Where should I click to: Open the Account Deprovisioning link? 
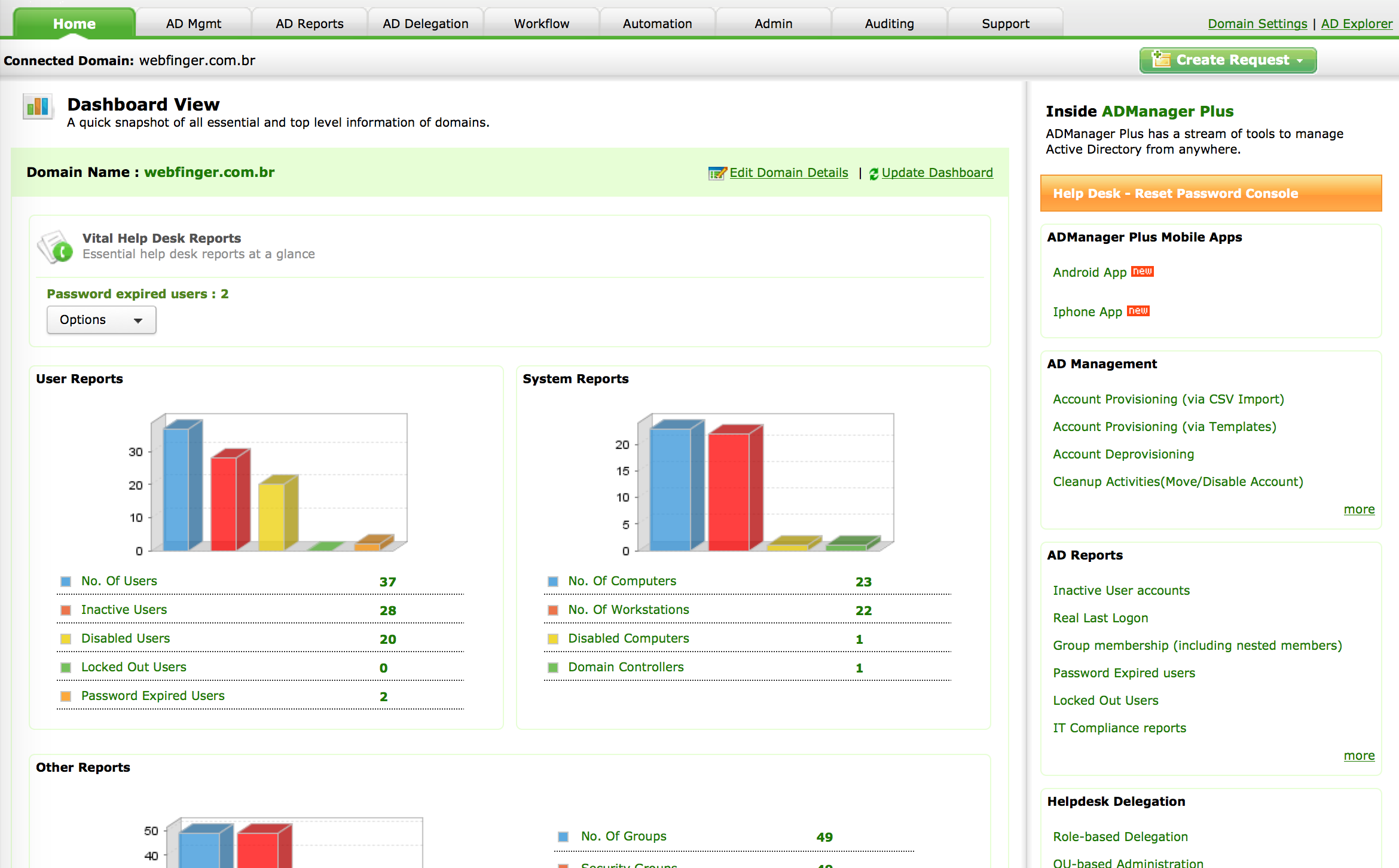coord(1123,454)
